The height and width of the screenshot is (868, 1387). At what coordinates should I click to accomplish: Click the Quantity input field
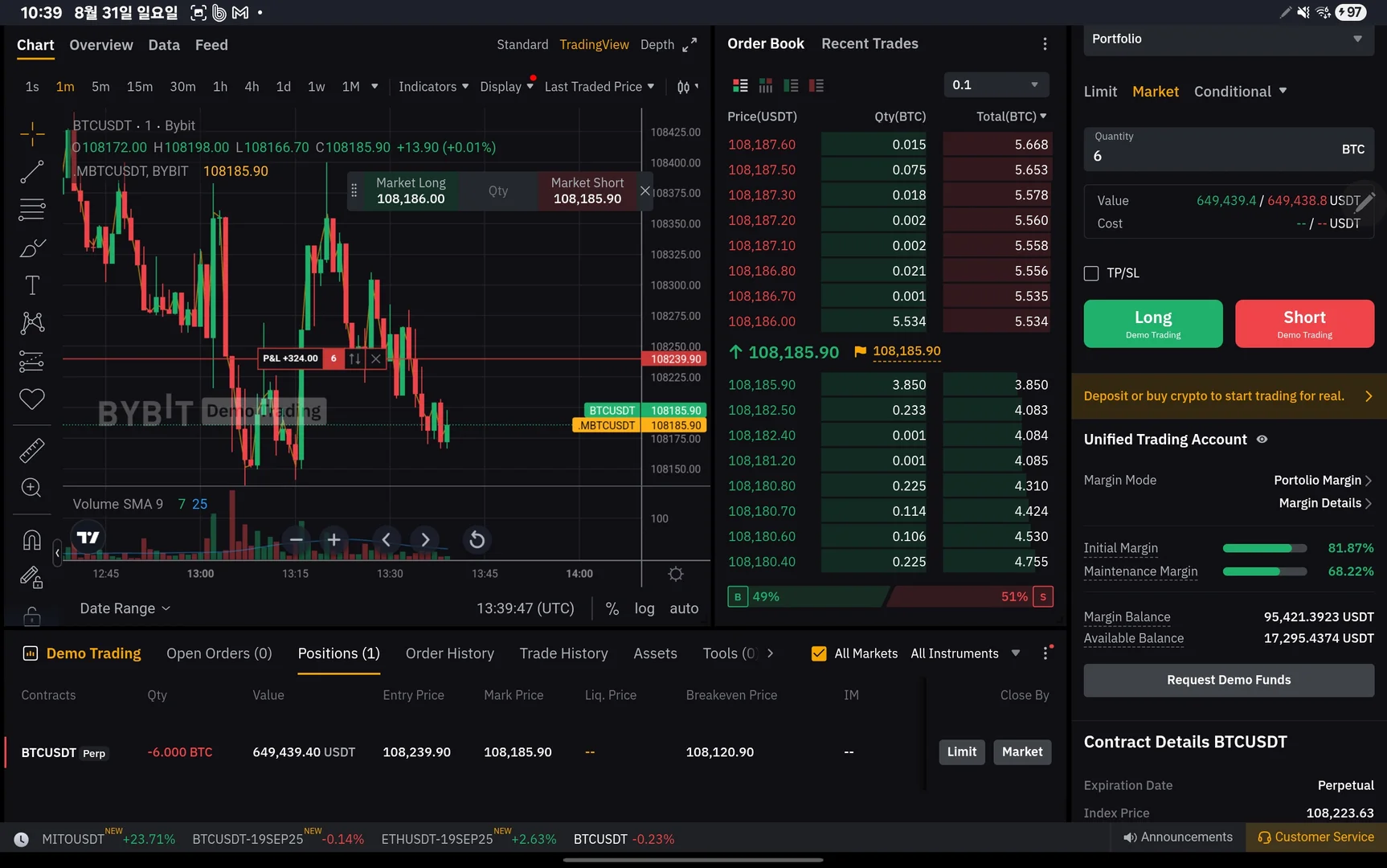(1229, 149)
